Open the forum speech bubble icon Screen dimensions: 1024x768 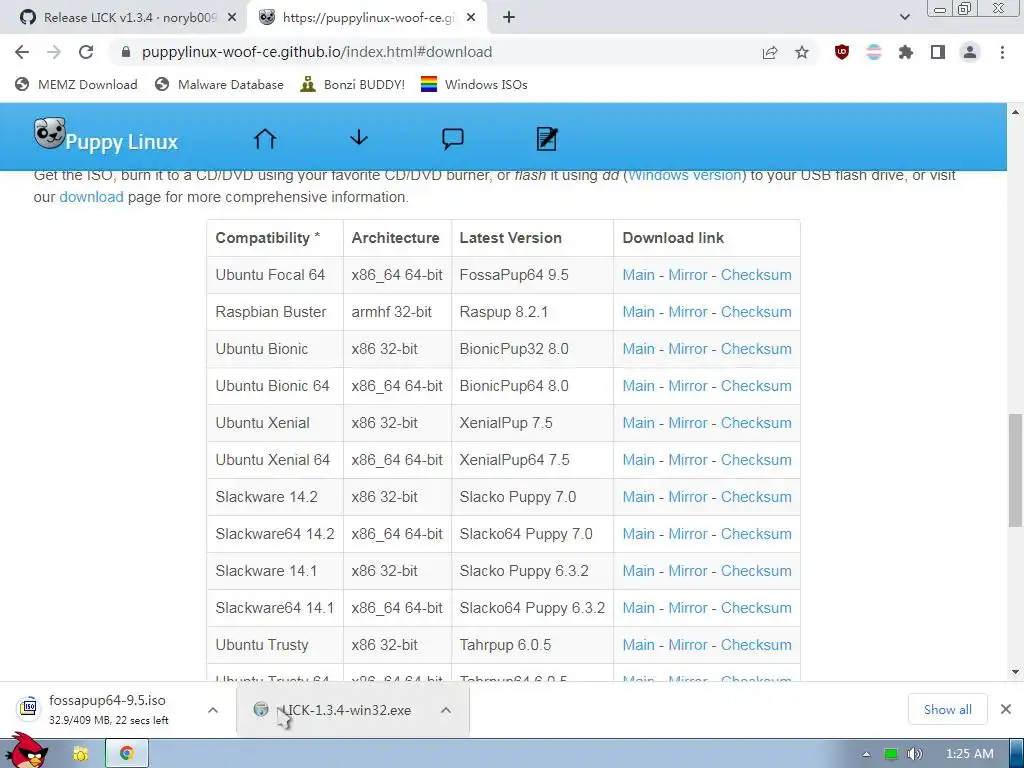pos(453,138)
